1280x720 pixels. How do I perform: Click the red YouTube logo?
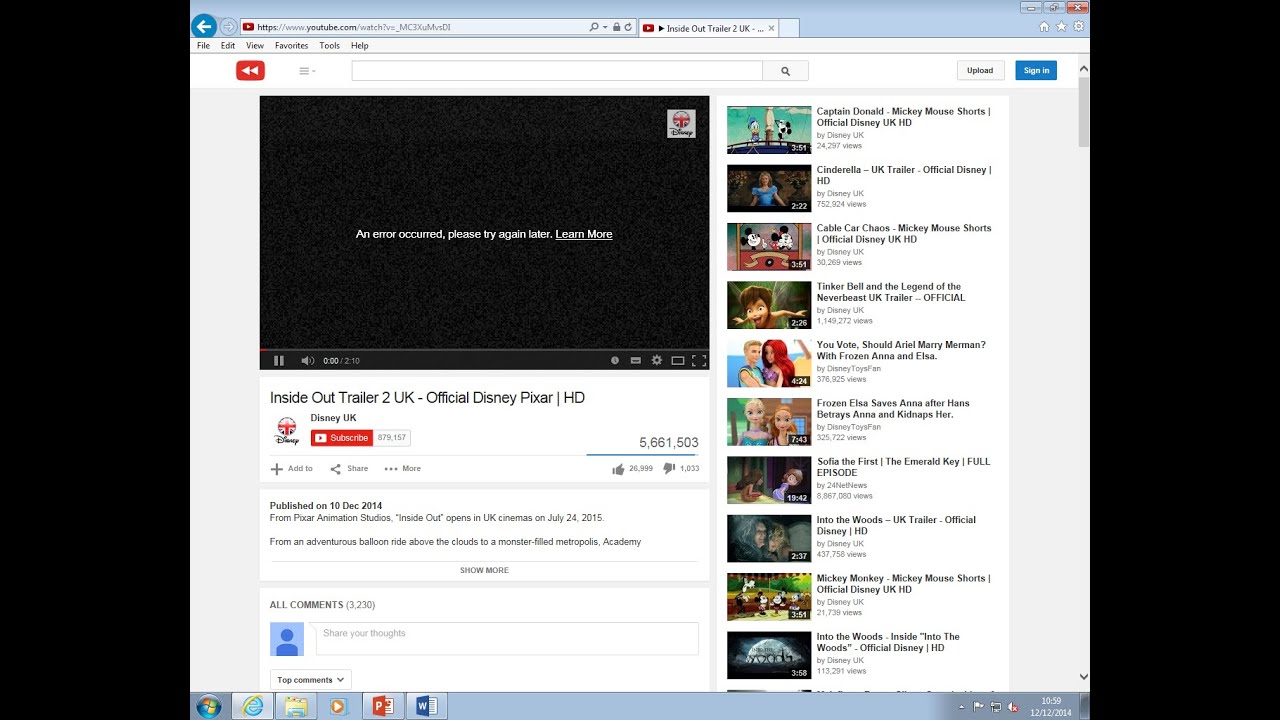coord(250,70)
